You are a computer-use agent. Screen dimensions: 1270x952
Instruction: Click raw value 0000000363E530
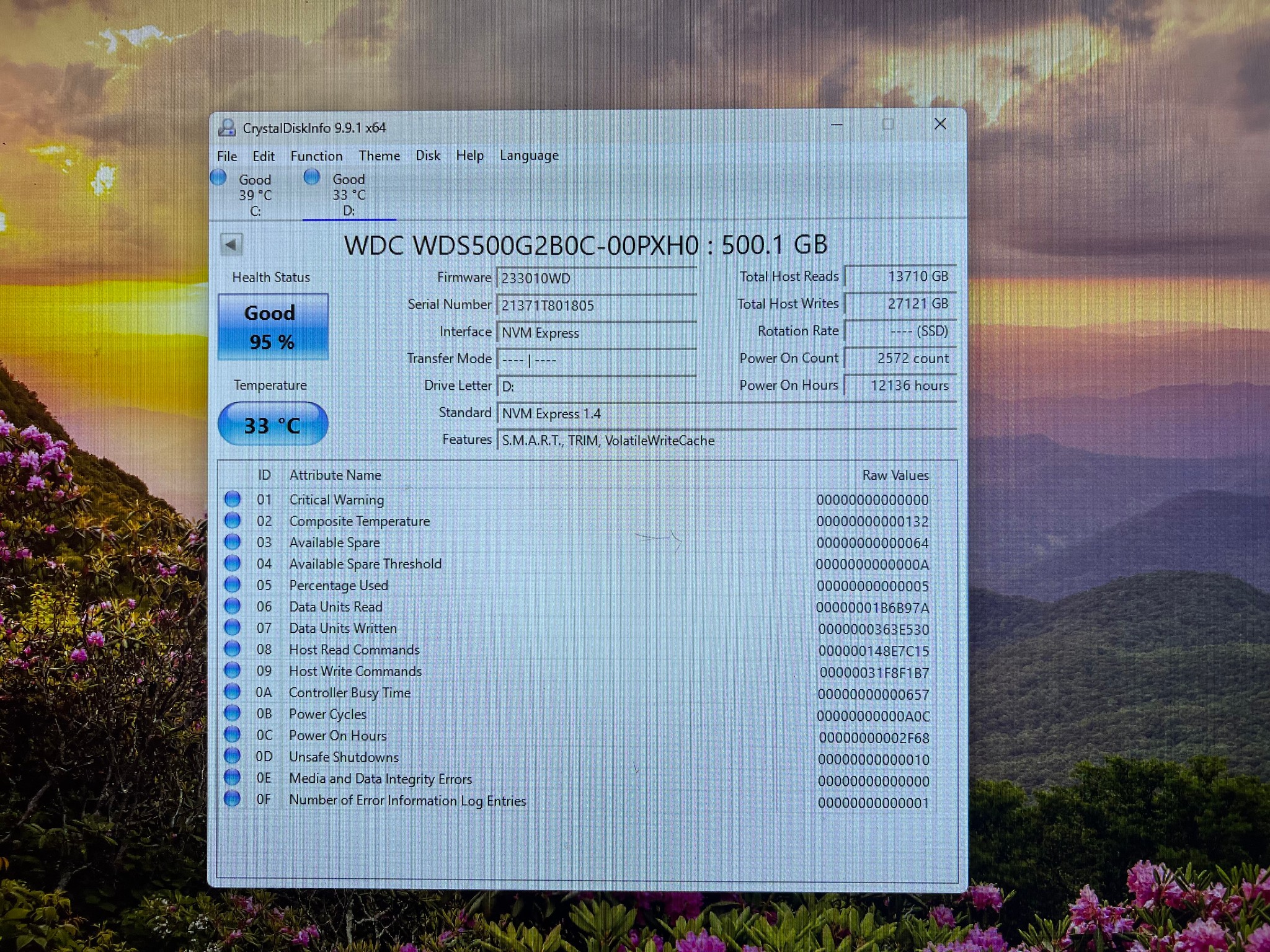(873, 630)
